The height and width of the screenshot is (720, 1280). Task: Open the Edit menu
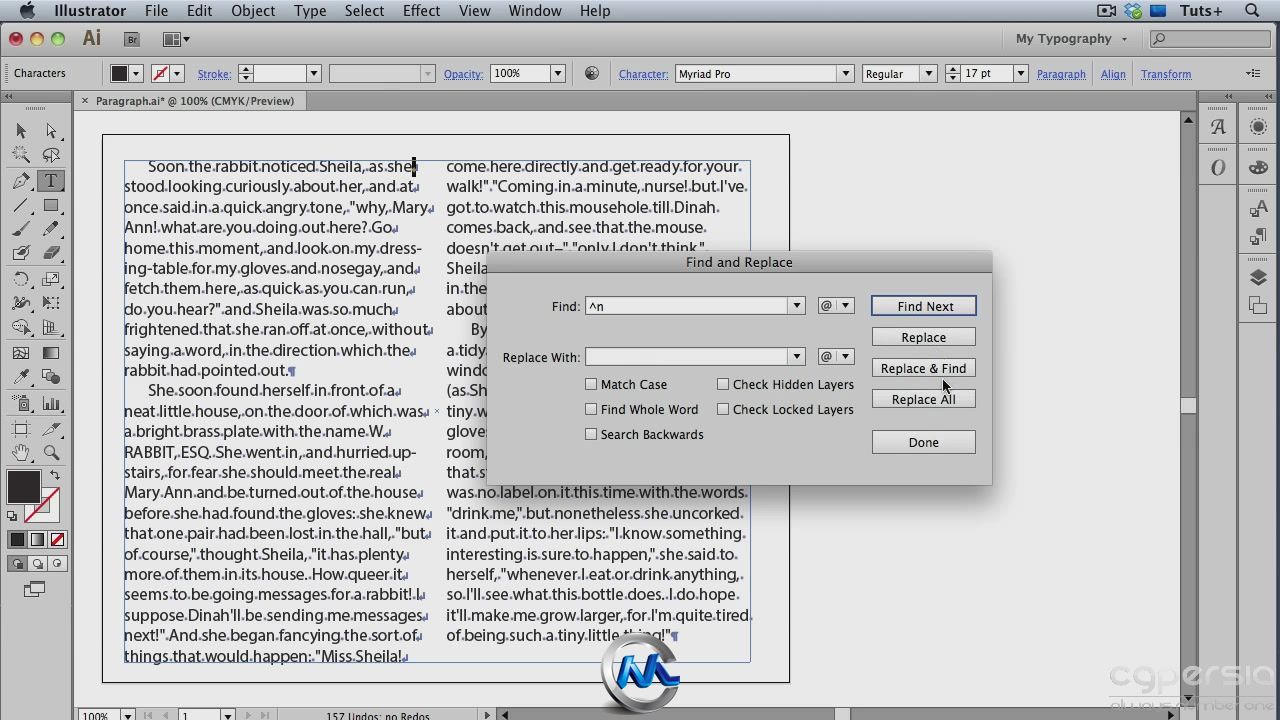(x=199, y=11)
